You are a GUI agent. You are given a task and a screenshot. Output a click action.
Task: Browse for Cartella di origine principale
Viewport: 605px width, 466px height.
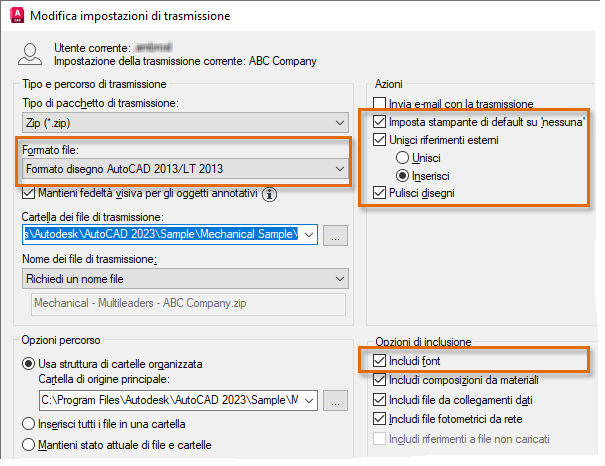(x=336, y=400)
